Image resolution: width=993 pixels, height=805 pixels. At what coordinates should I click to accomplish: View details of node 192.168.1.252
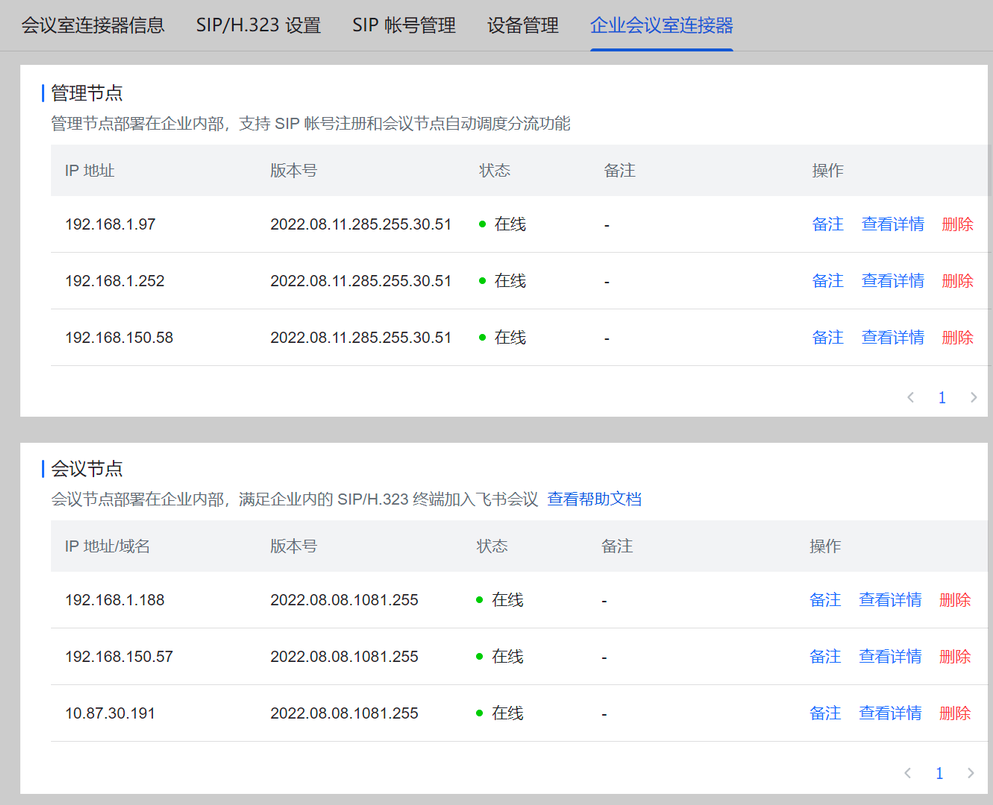point(893,281)
